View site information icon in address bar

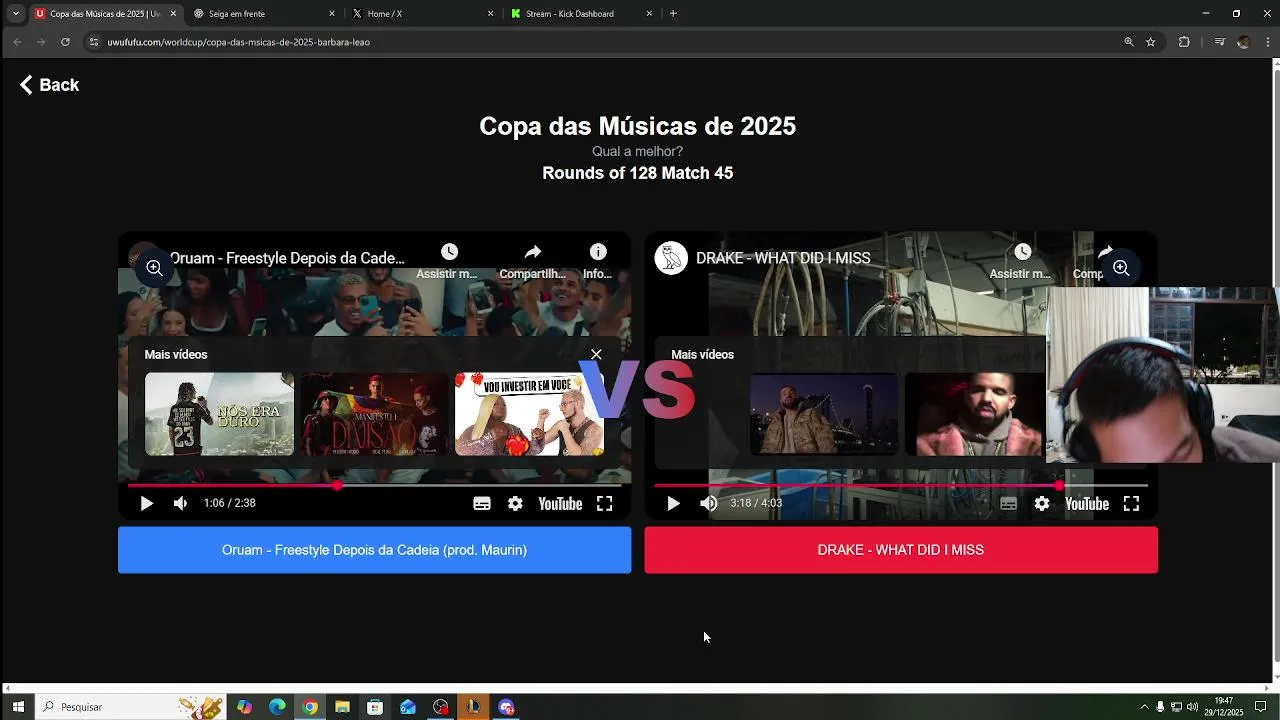(94, 42)
